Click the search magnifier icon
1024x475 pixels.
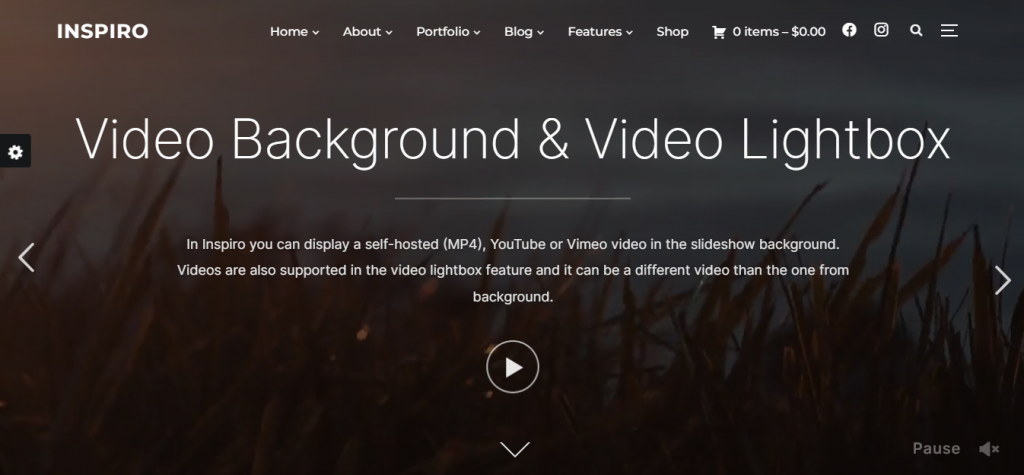916,31
